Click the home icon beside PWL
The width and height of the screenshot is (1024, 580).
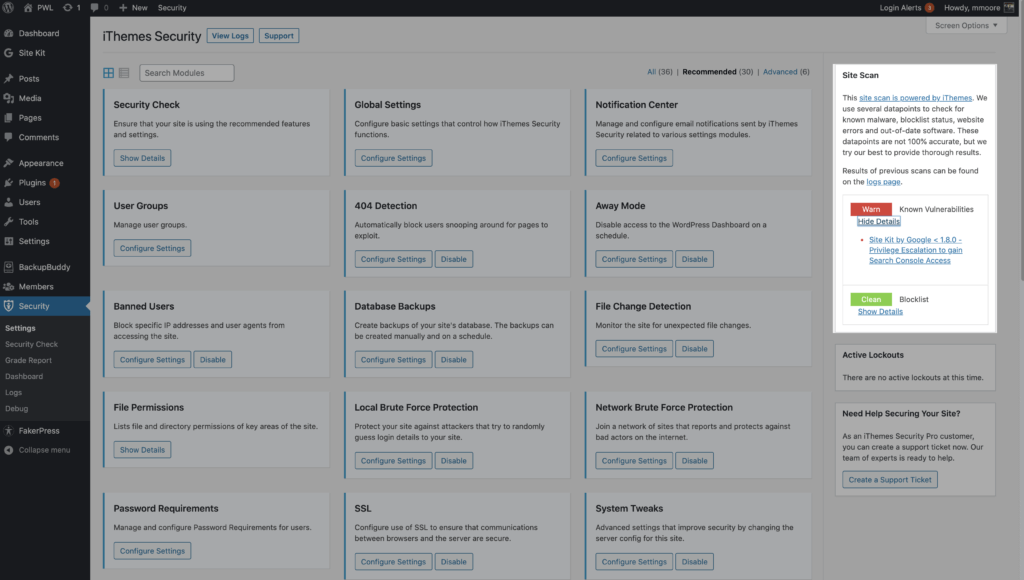(28, 8)
